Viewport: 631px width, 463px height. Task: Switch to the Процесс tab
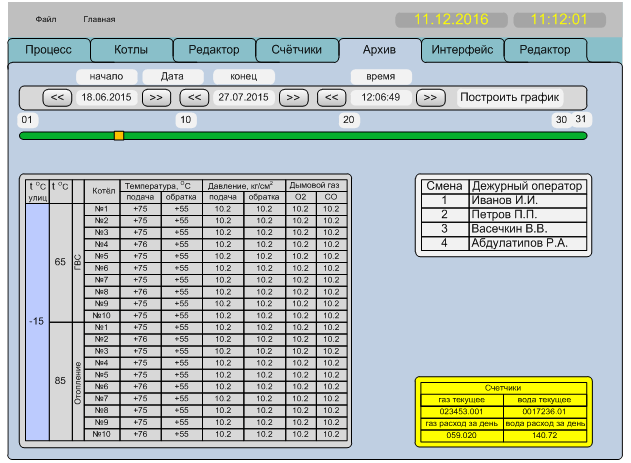pyautogui.click(x=48, y=49)
